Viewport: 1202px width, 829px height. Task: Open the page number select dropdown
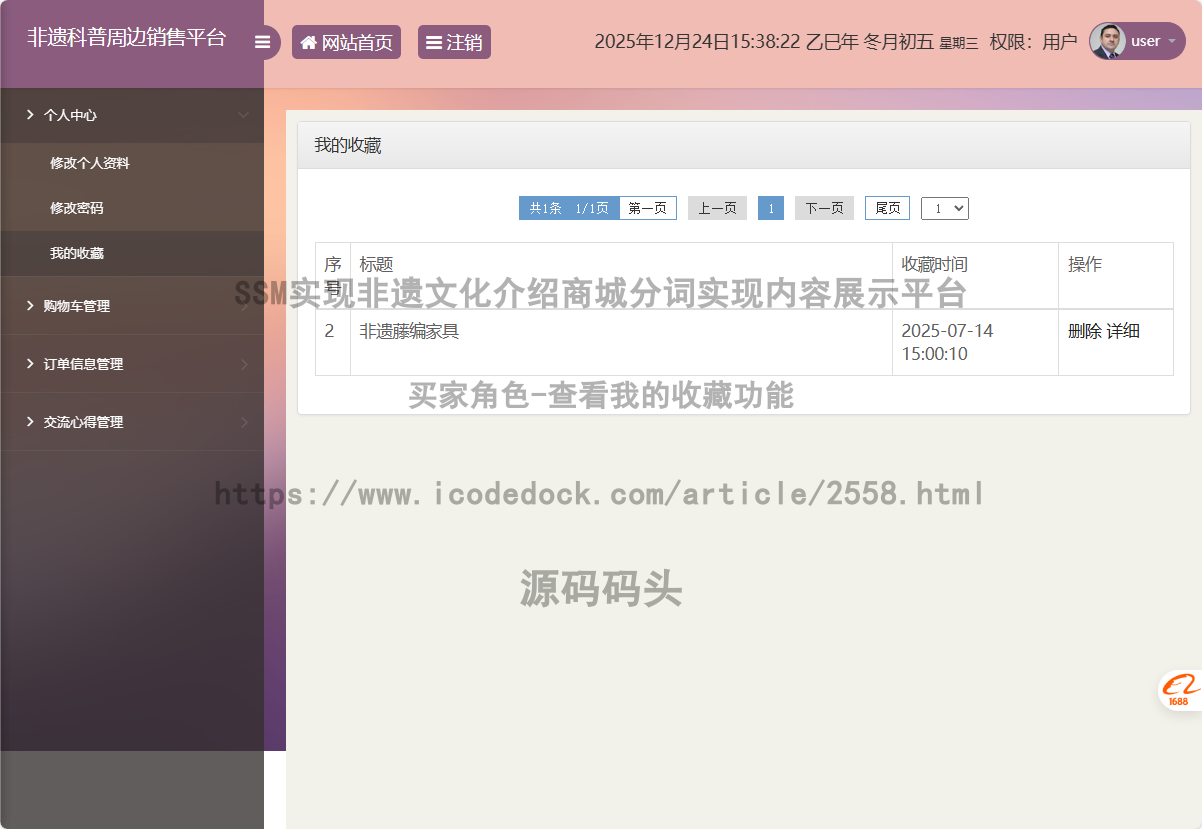point(944,208)
